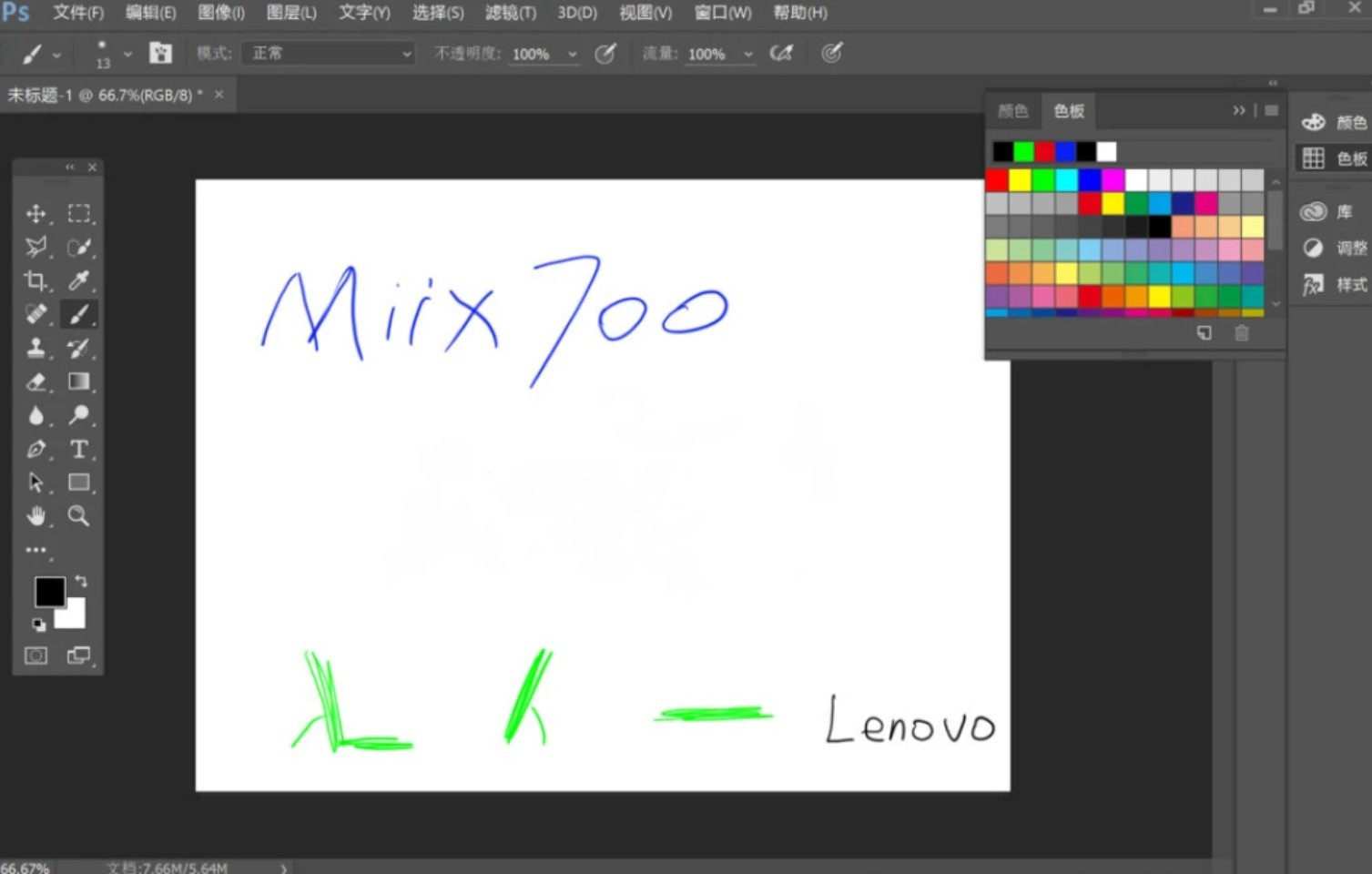
Task: Toggle pressure for opacity
Action: [x=605, y=53]
